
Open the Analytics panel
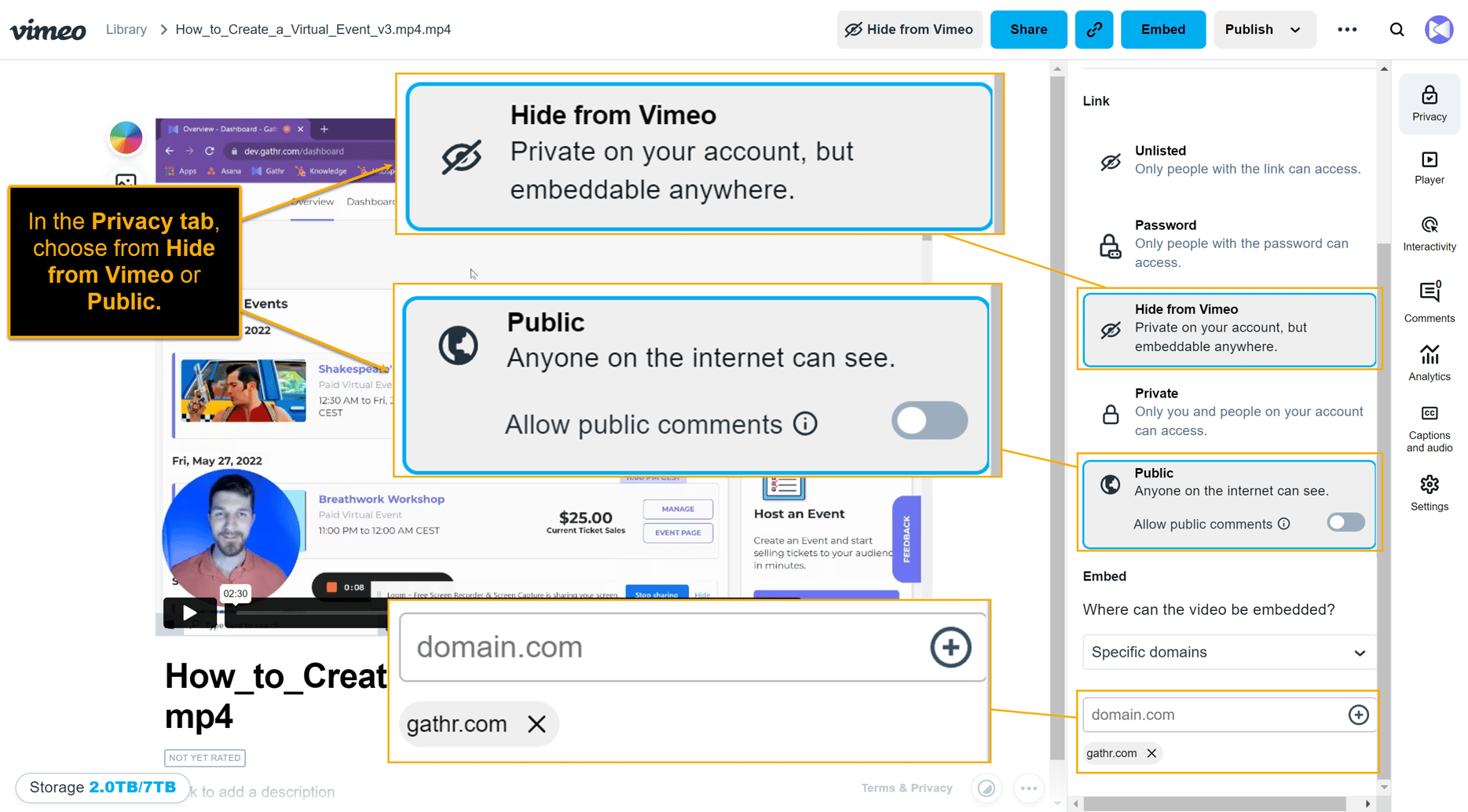1429,363
